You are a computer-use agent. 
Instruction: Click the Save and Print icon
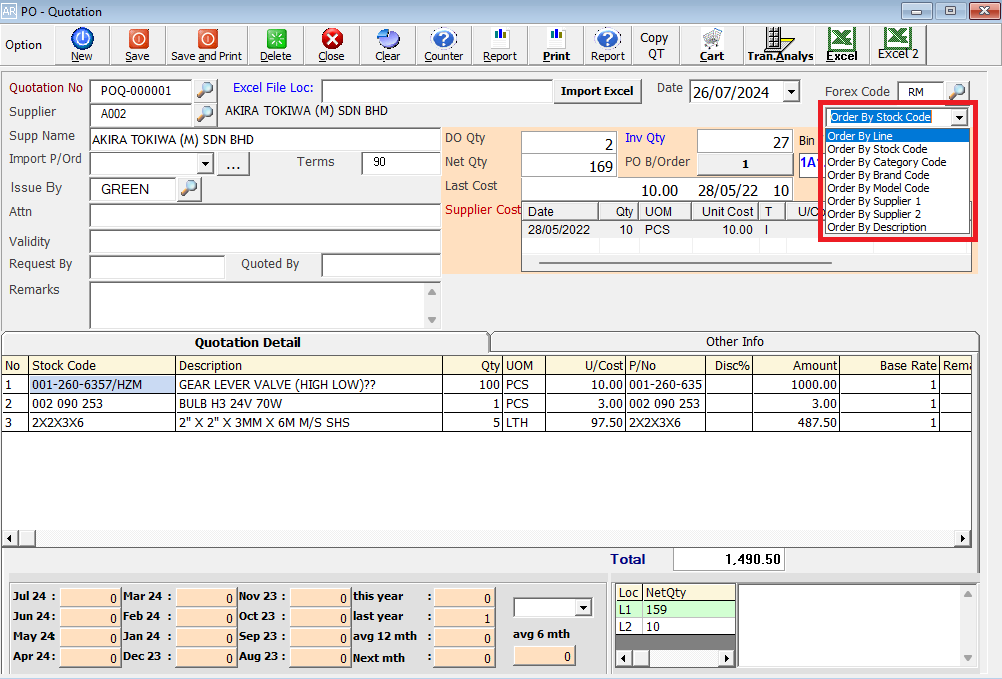click(x=206, y=45)
